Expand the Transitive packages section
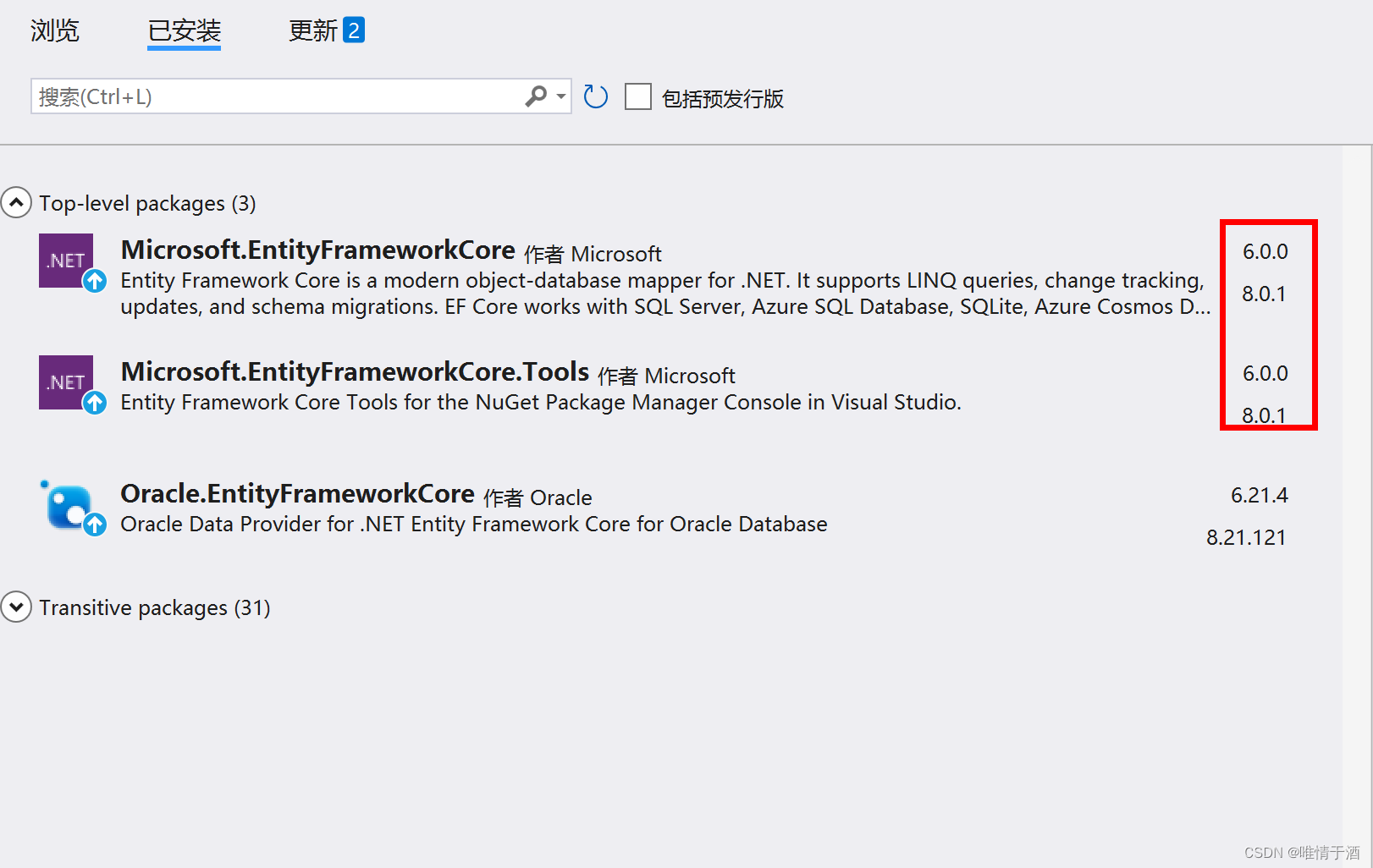This screenshot has width=1373, height=868. [16, 607]
